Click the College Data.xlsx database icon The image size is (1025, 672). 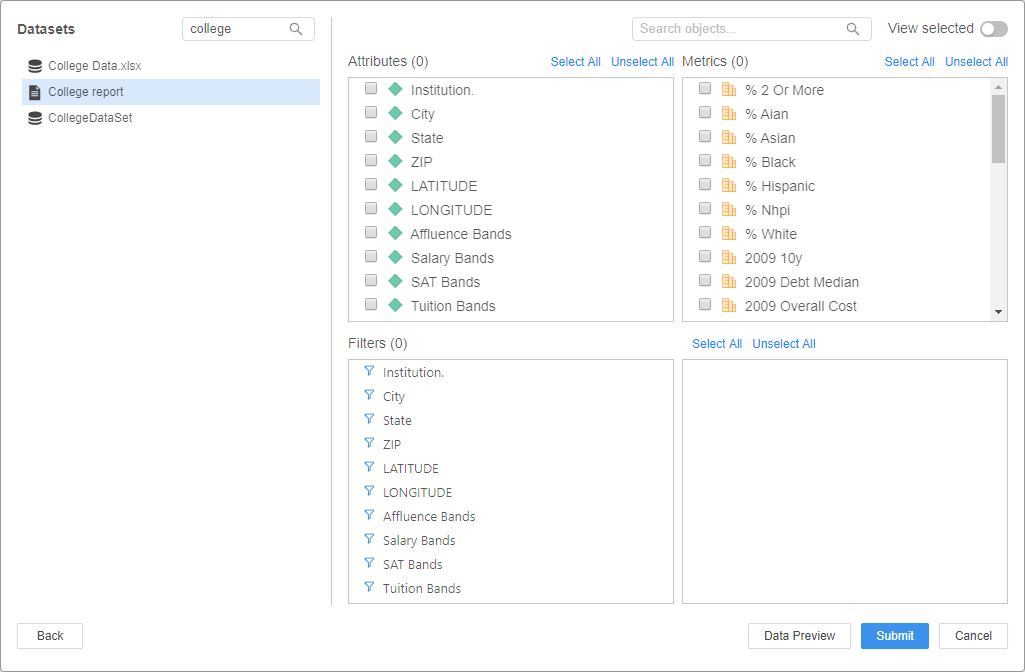click(x=35, y=66)
